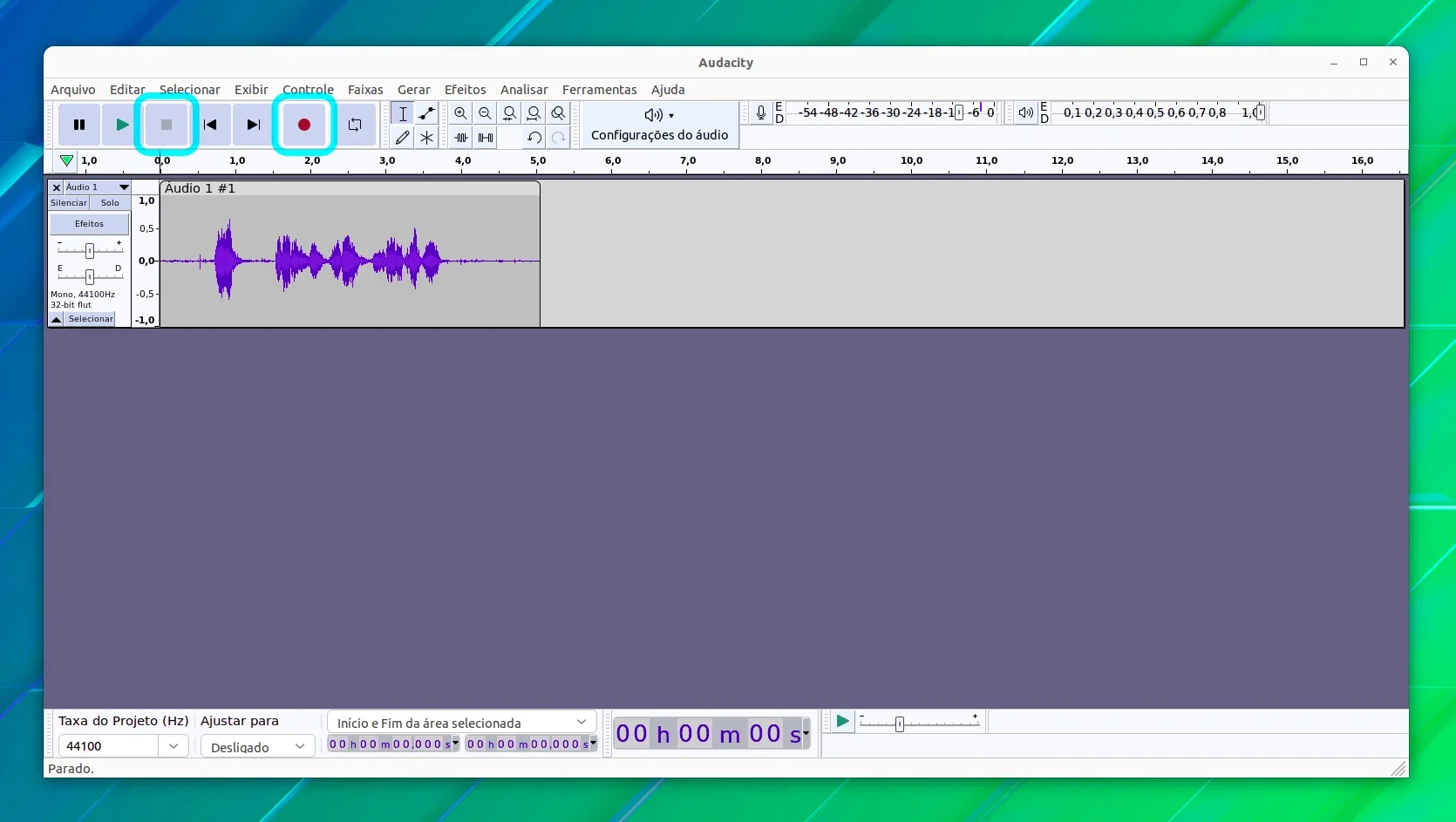Select the Draw pencil tool

pos(403,137)
